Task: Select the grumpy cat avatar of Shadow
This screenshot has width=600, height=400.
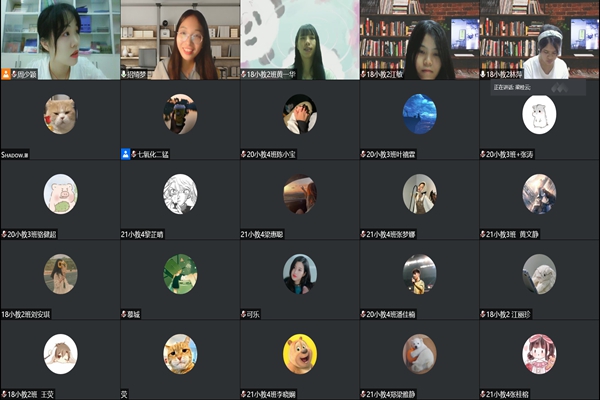Action: point(60,114)
